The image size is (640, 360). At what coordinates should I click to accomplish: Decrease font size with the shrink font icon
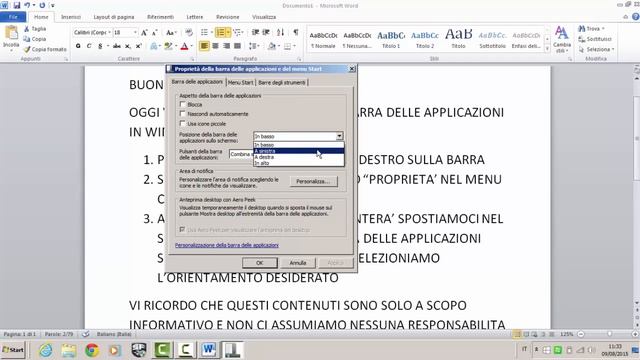tap(155, 32)
